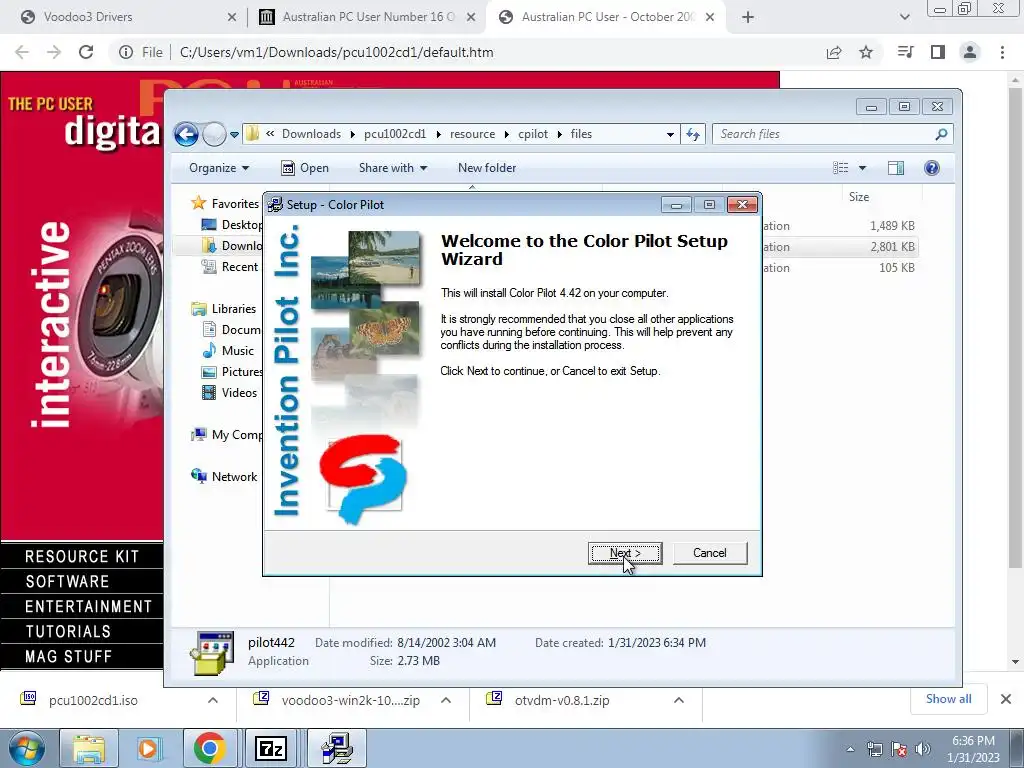
Task: Switch to Voodoo3 Drivers tab
Action: coord(128,17)
